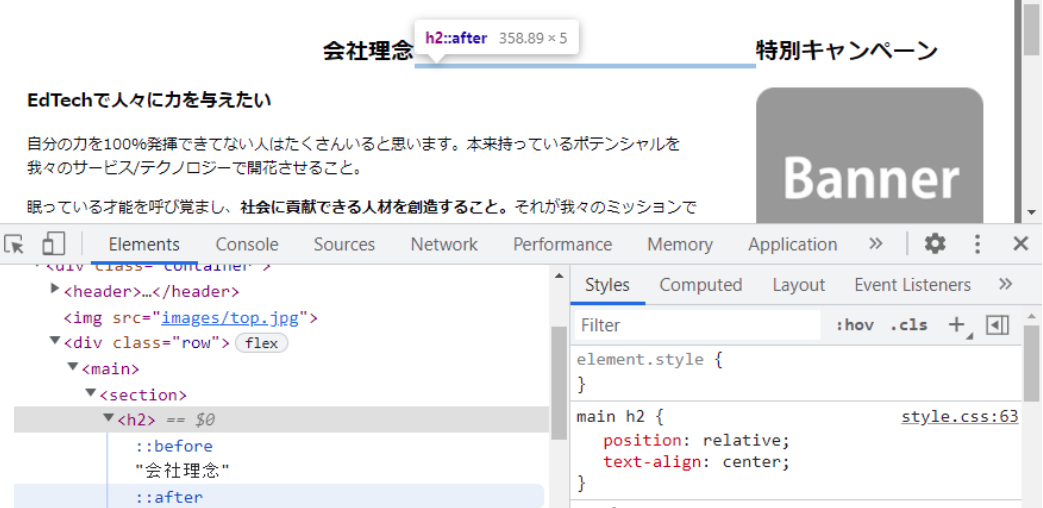Click the 特別キャンペーン heading
The height and width of the screenshot is (508, 1043).
point(847,51)
